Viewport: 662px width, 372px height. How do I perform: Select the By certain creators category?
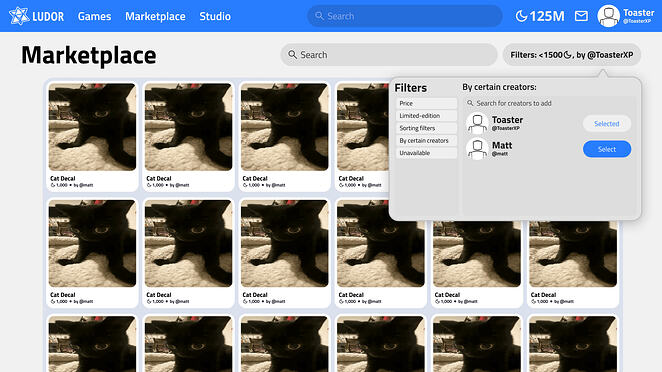pyautogui.click(x=426, y=141)
